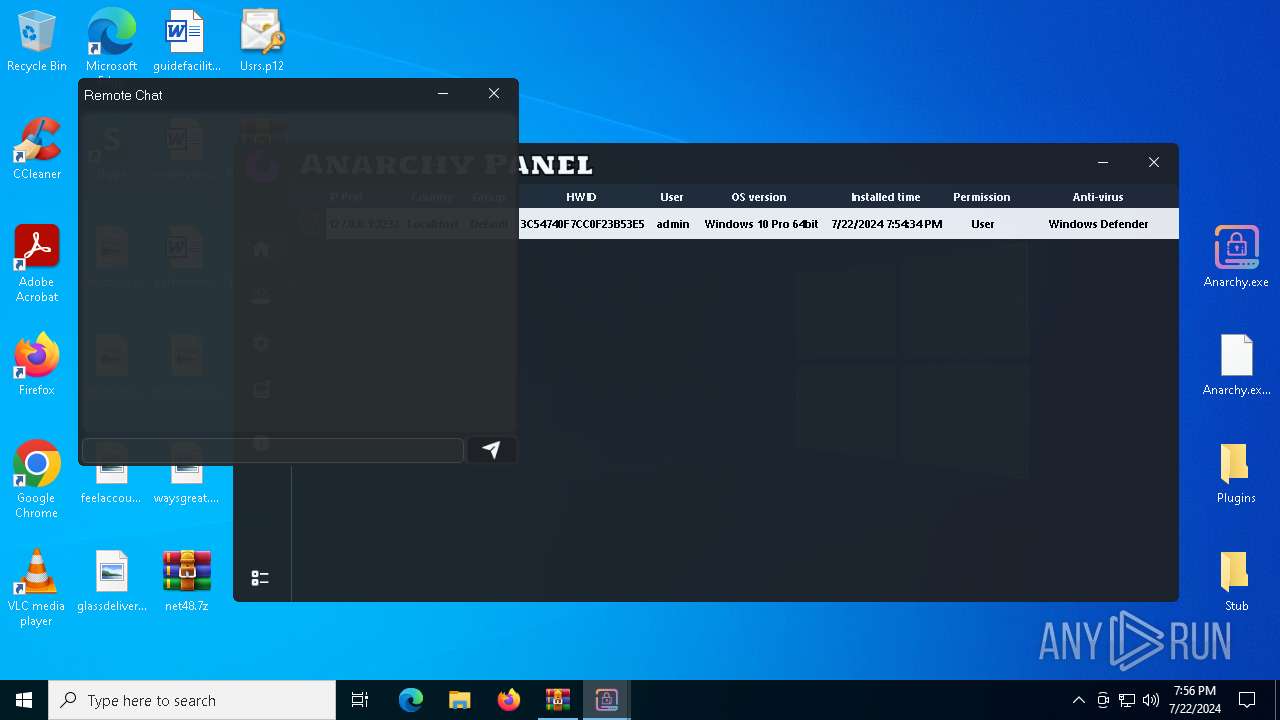Click the Permission column header
Screen dimensions: 1280x720
tap(982, 197)
